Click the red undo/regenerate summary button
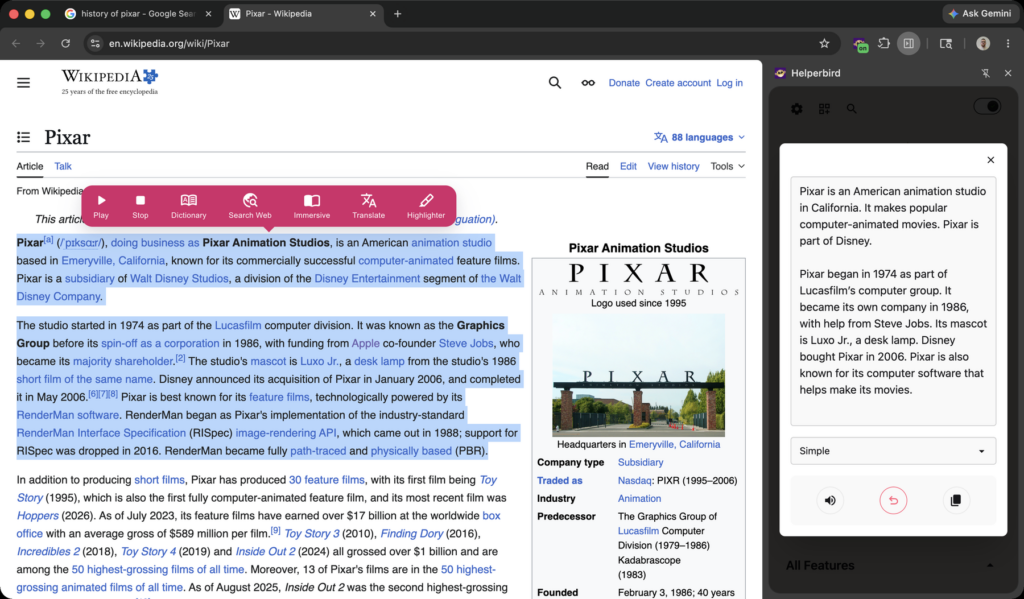 click(893, 500)
